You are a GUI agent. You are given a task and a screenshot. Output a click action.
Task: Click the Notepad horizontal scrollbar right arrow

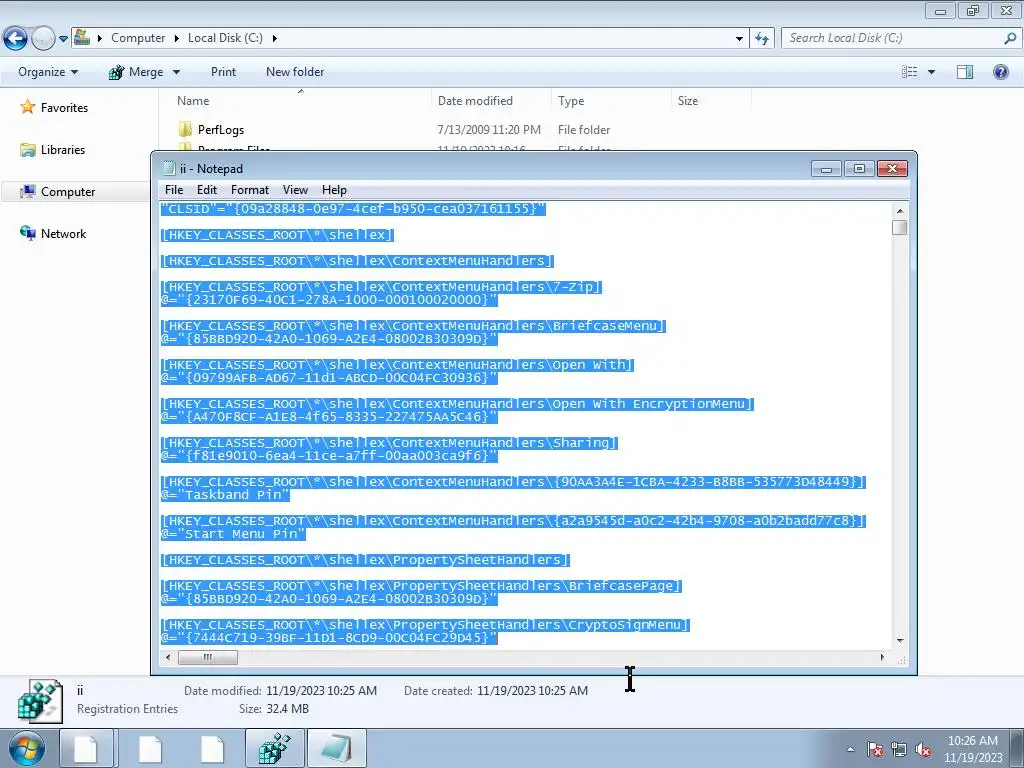click(x=882, y=657)
